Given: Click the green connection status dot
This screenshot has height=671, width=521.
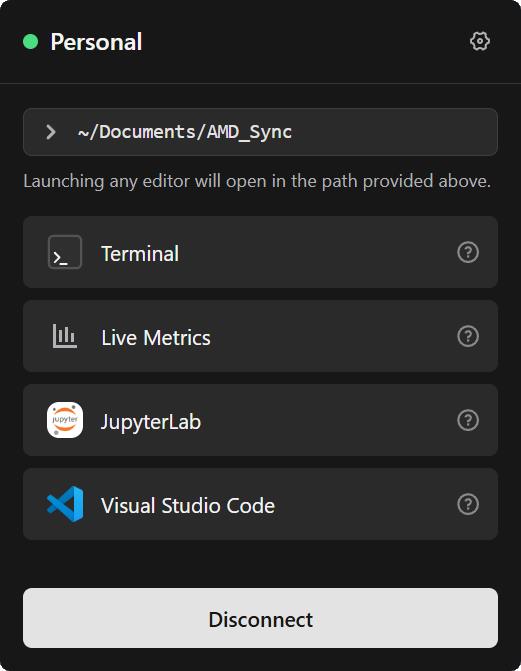Looking at the screenshot, I should [x=30, y=42].
